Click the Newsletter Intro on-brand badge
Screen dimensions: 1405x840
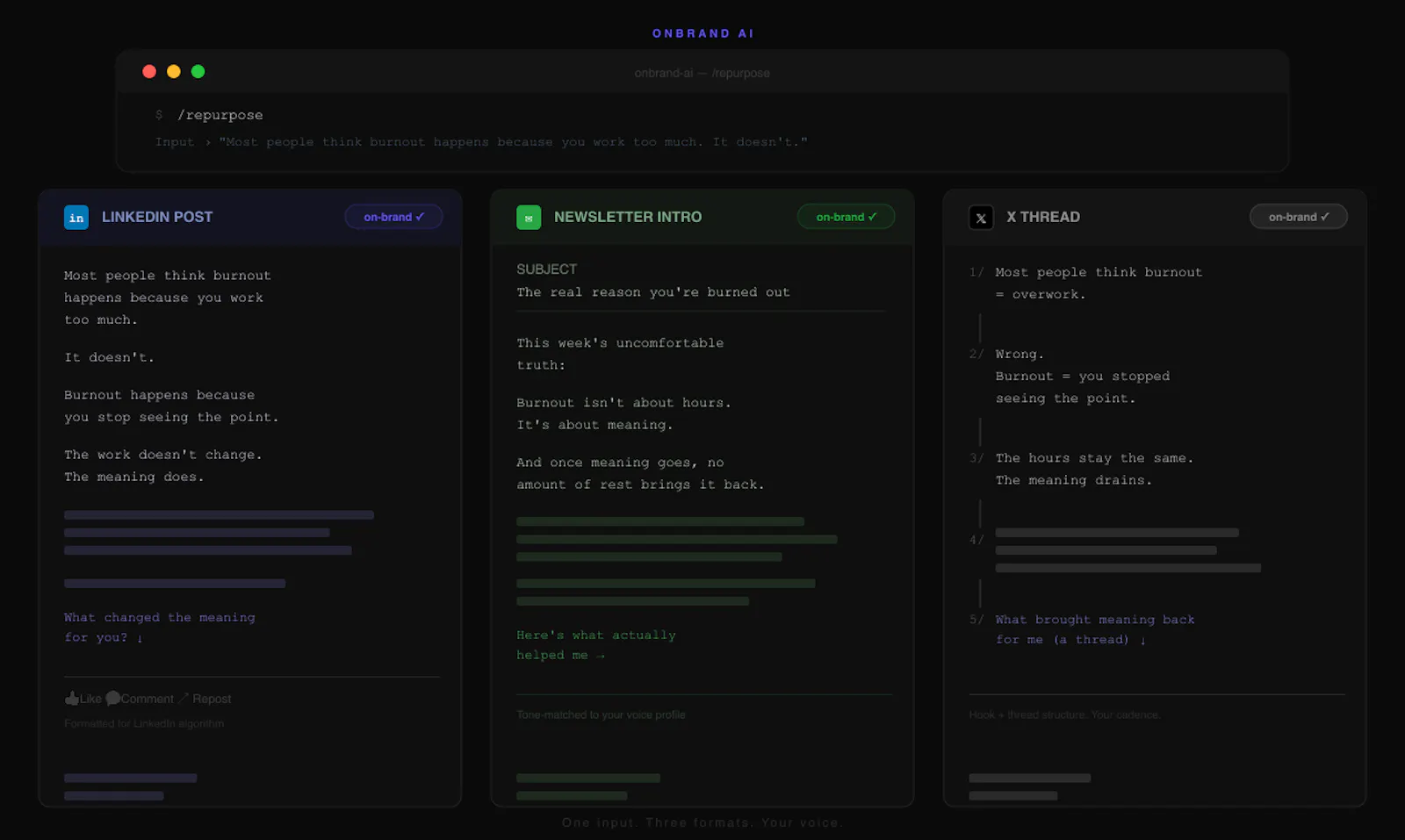[846, 217]
